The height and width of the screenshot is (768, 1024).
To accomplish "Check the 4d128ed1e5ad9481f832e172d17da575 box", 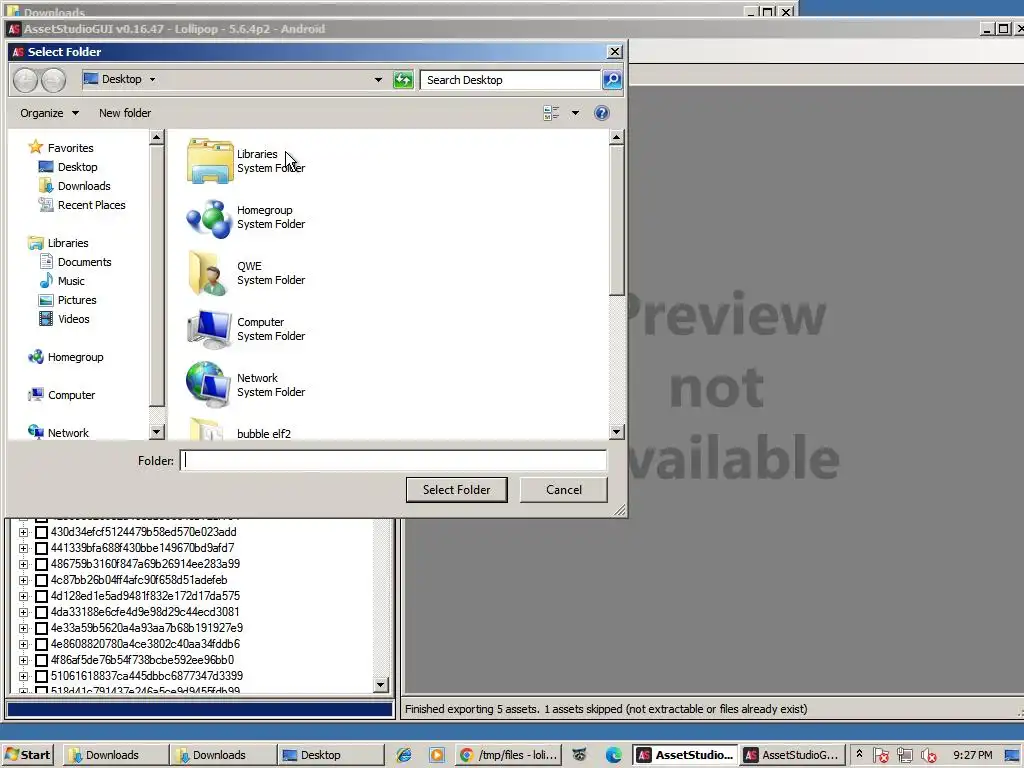I will click(41, 596).
